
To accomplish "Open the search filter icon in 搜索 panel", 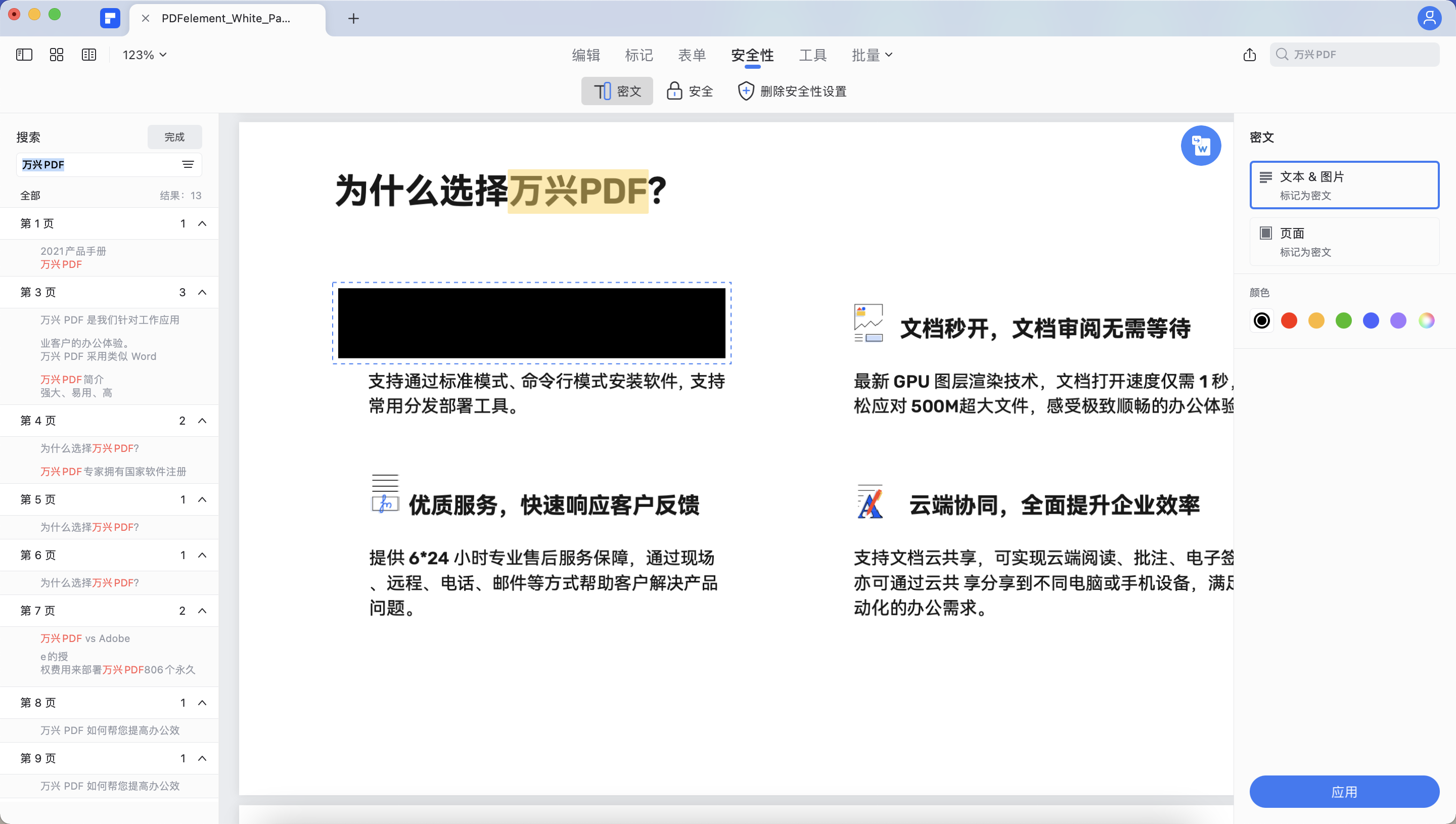I will point(188,164).
